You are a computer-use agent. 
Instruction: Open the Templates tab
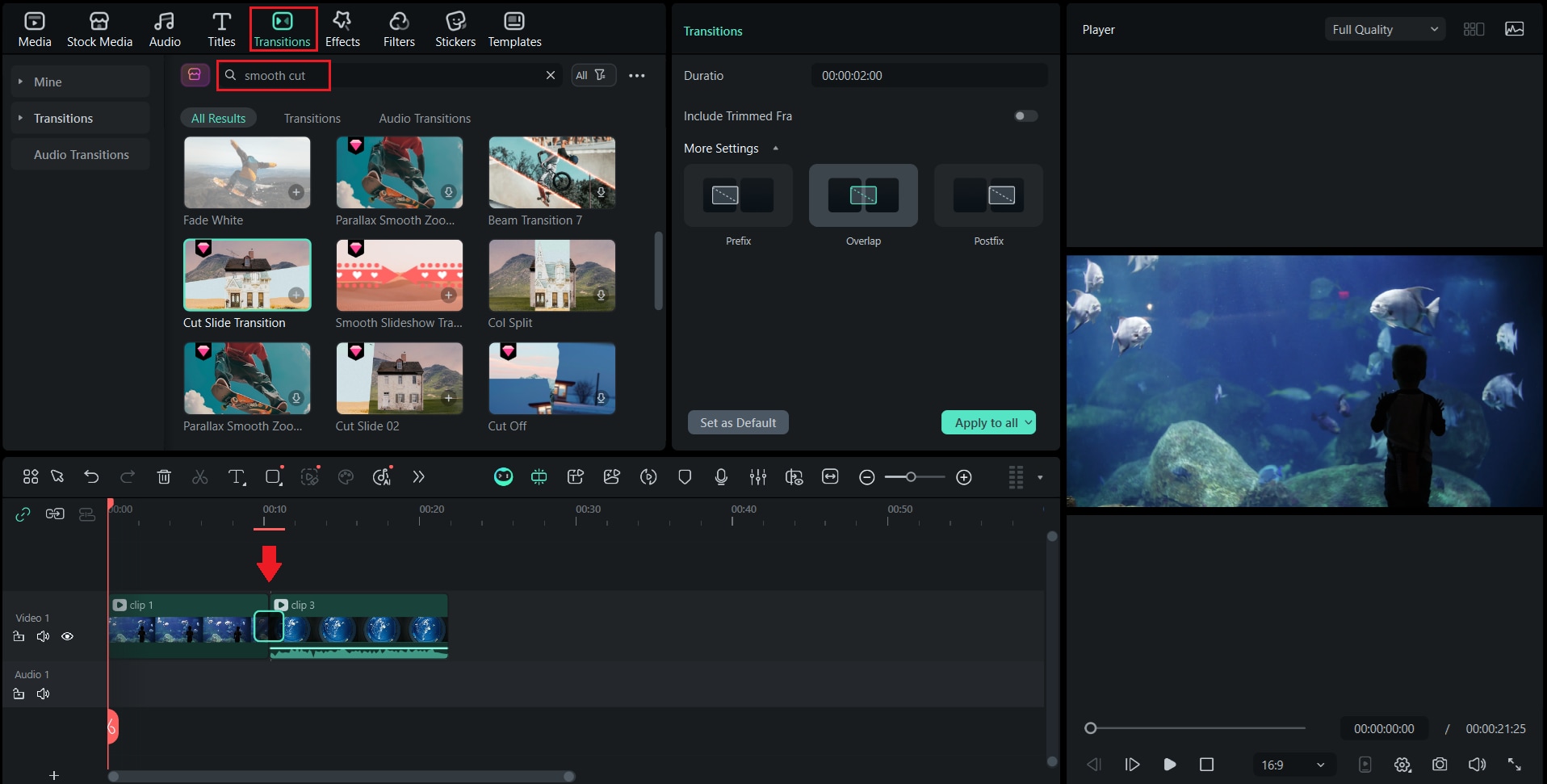[514, 29]
